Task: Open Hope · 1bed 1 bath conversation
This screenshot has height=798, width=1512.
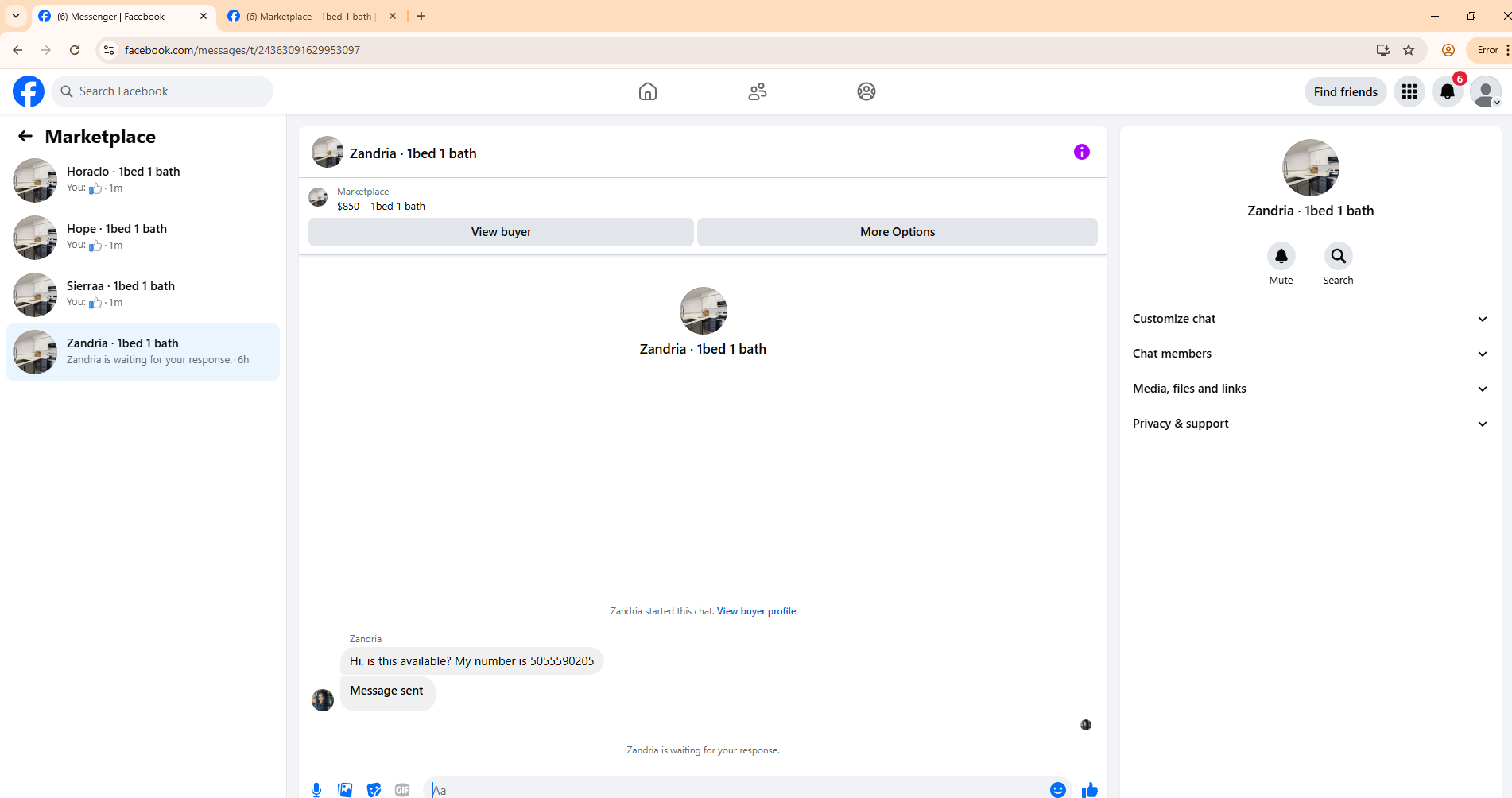Action: pos(143,238)
